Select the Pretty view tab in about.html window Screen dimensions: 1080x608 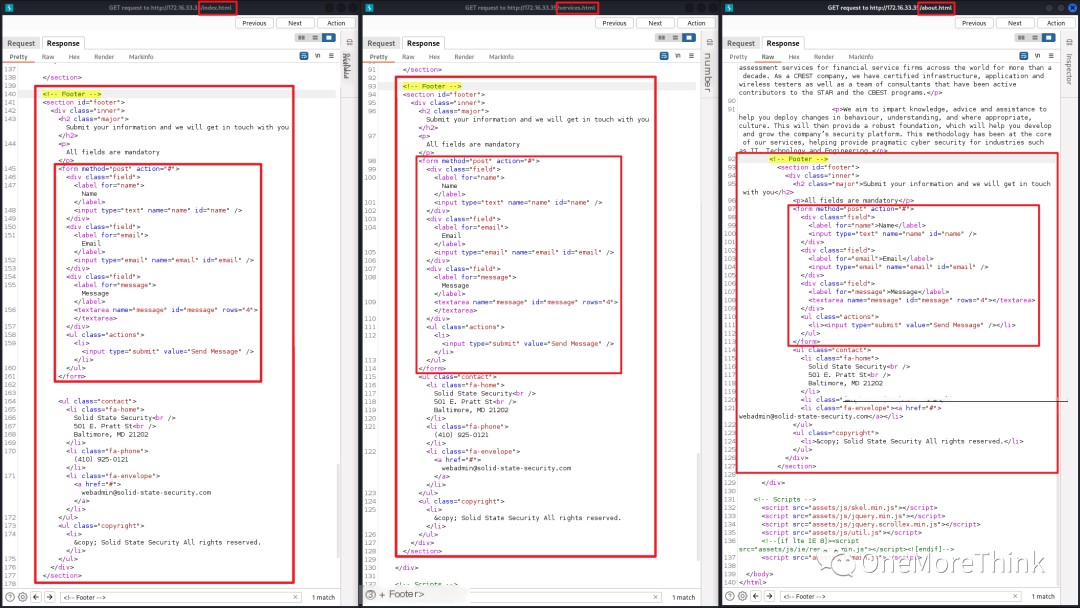tap(738, 56)
